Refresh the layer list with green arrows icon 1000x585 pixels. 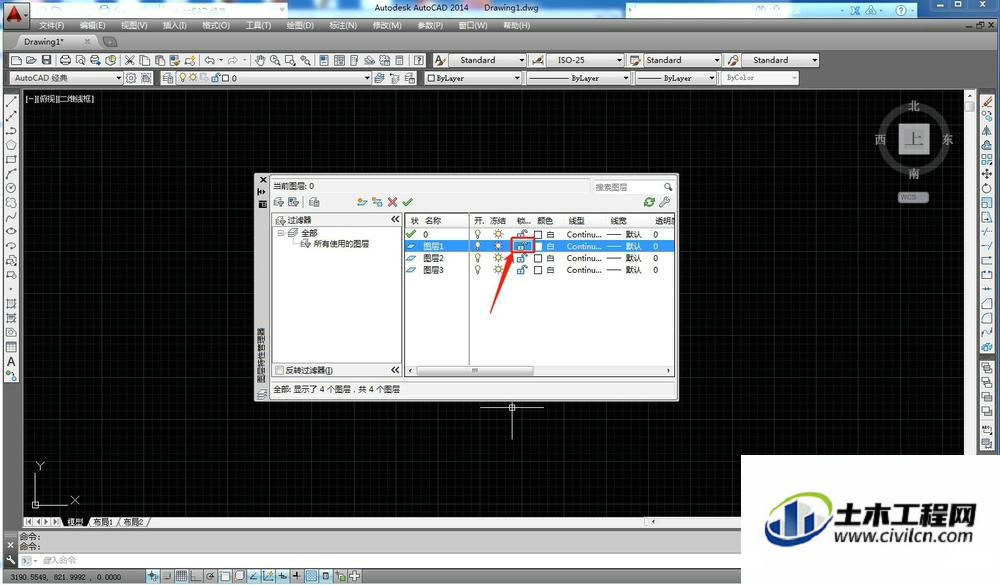tap(649, 202)
